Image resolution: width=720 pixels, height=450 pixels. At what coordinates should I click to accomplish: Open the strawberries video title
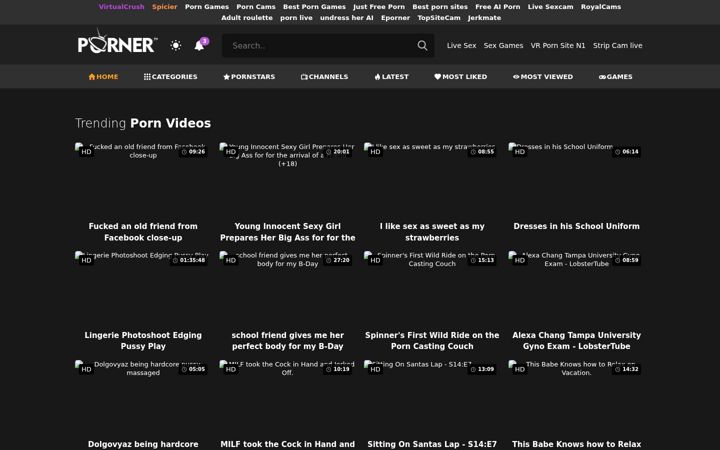[432, 232]
